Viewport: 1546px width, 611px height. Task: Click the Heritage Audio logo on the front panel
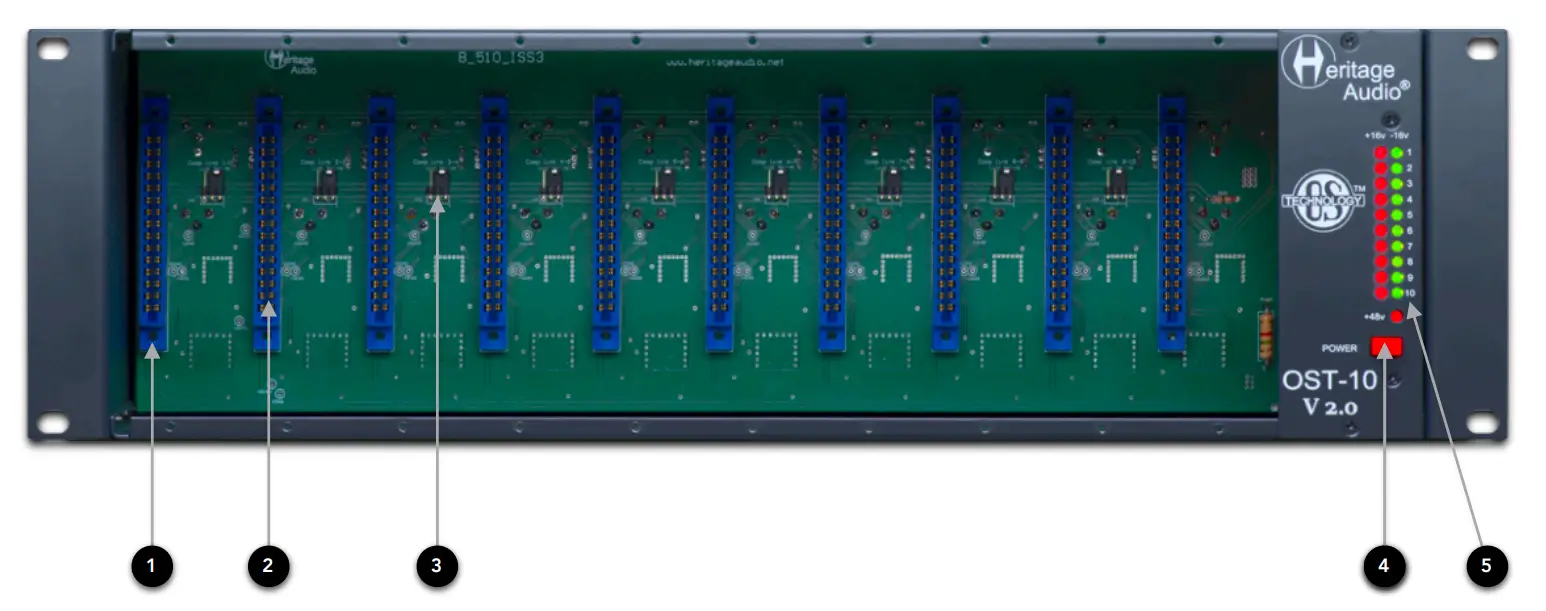tap(1346, 70)
